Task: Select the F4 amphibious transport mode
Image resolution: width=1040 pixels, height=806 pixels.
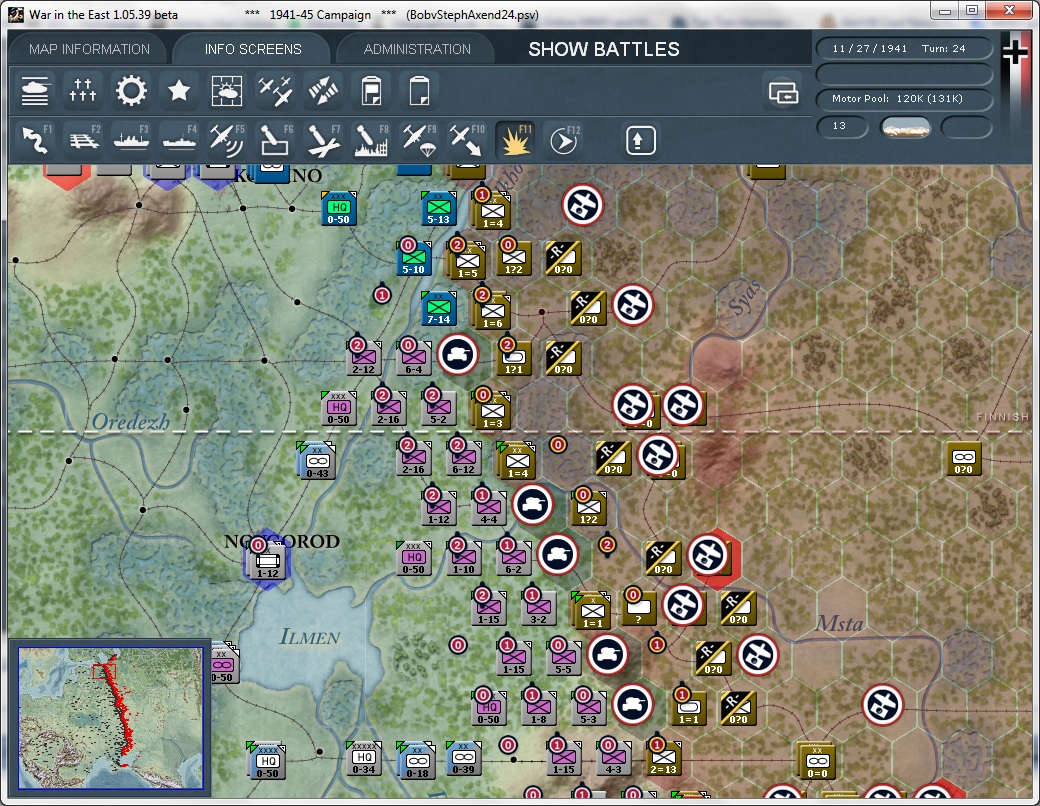Action: point(179,139)
